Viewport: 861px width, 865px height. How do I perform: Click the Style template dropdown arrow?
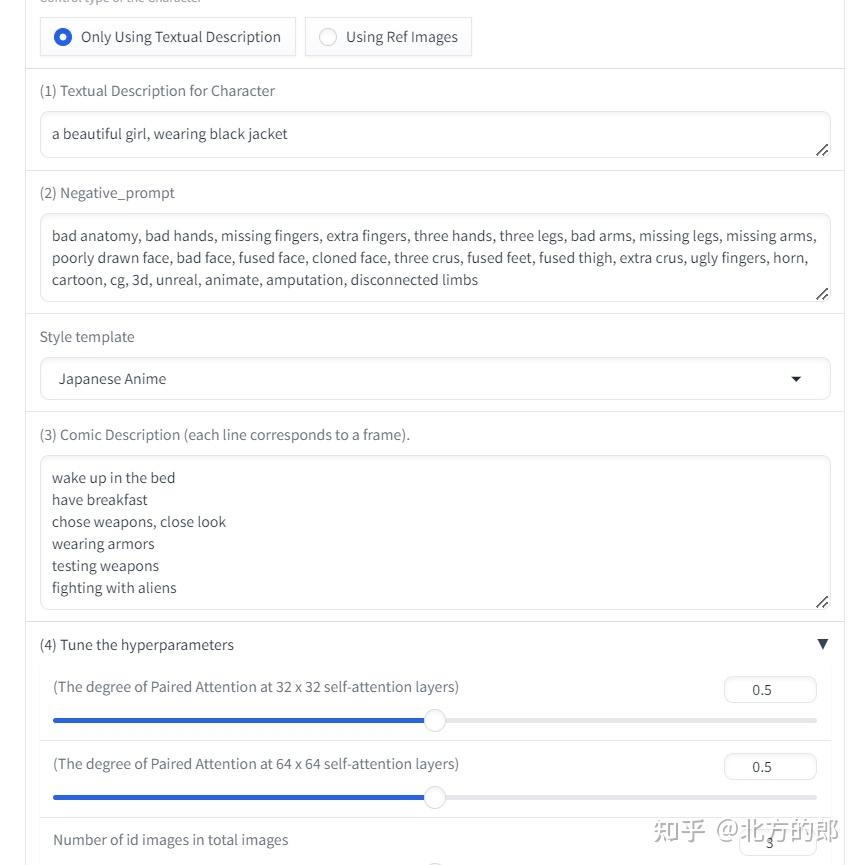pos(796,379)
